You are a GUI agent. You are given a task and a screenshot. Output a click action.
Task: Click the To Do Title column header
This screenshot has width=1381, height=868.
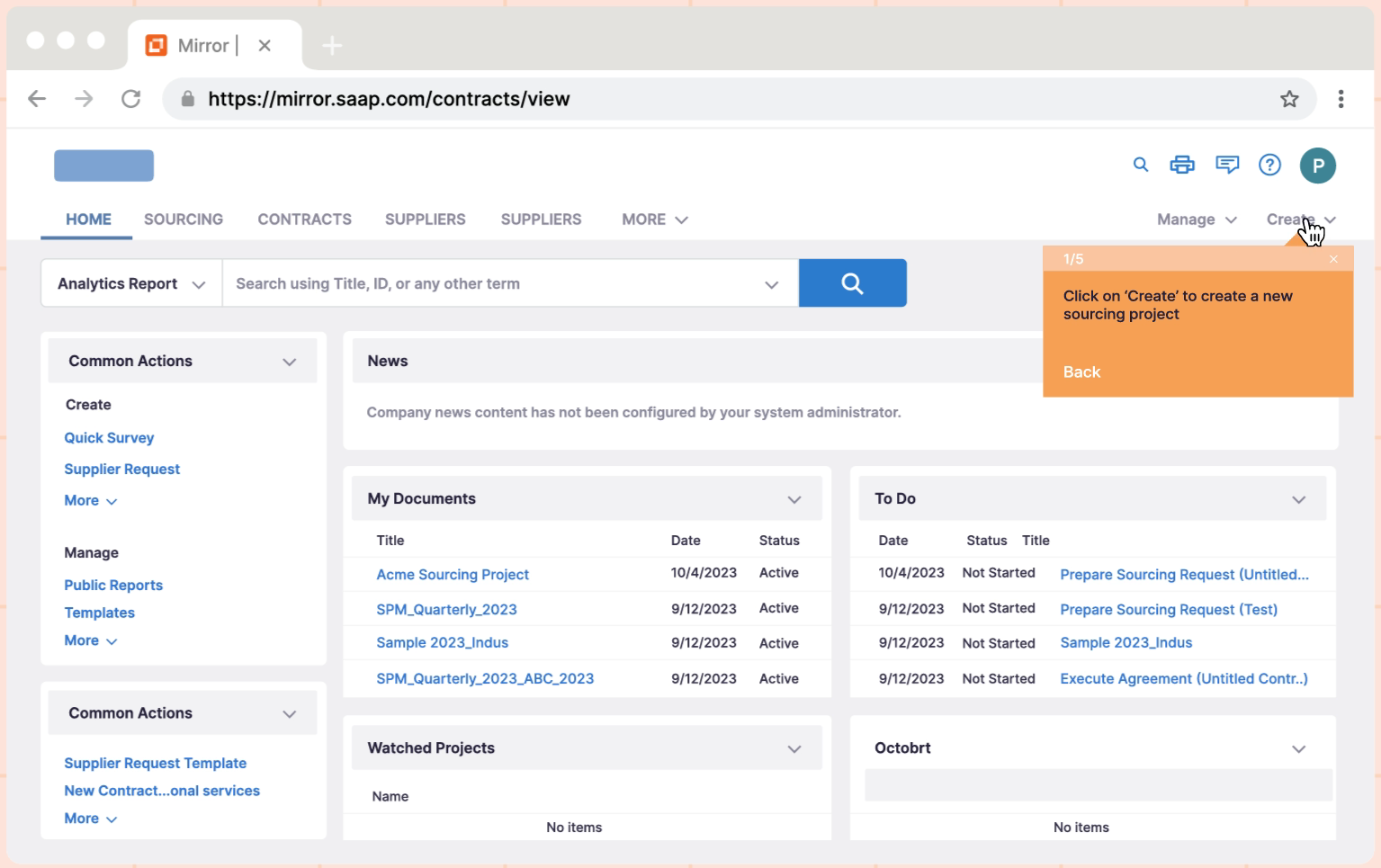[x=1036, y=541]
